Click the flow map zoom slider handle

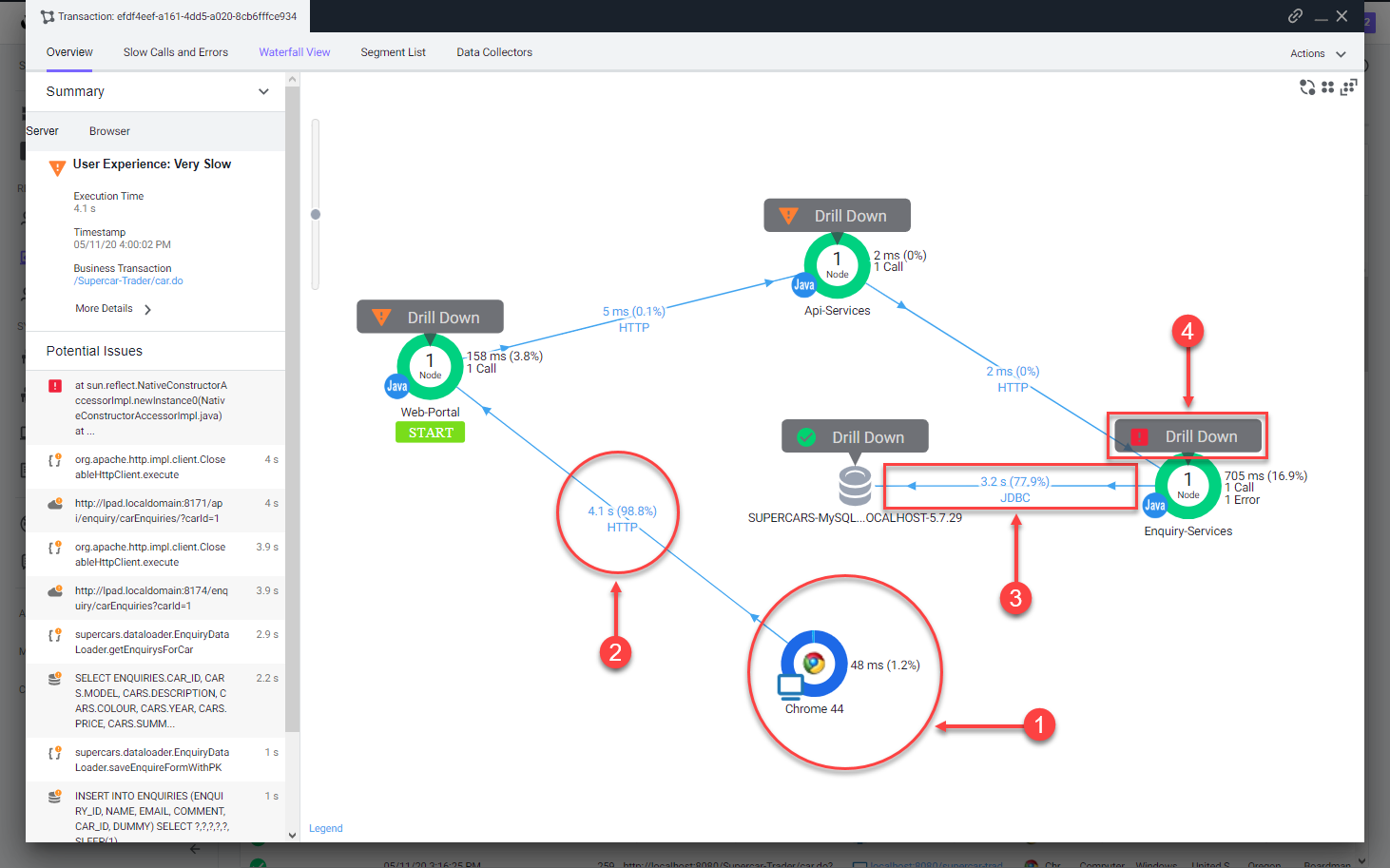[316, 214]
